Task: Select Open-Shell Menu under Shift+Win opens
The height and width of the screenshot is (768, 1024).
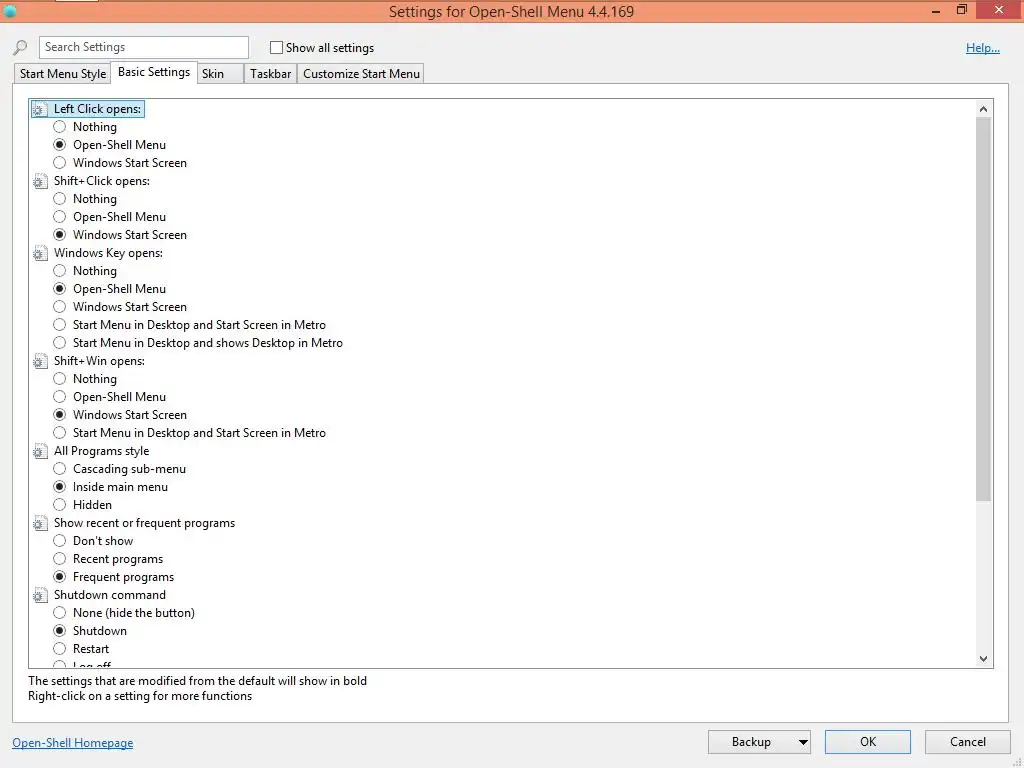Action: click(x=59, y=396)
